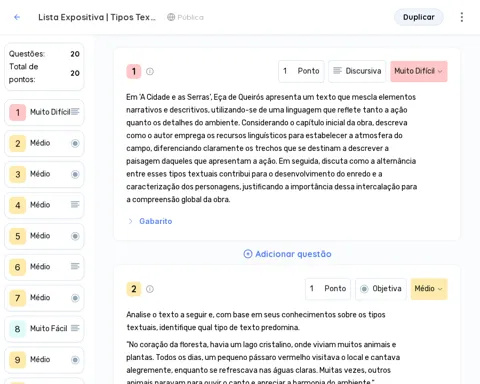Click the yellow number 3 badge in sidebar
This screenshot has width=480, height=384.
(x=18, y=174)
